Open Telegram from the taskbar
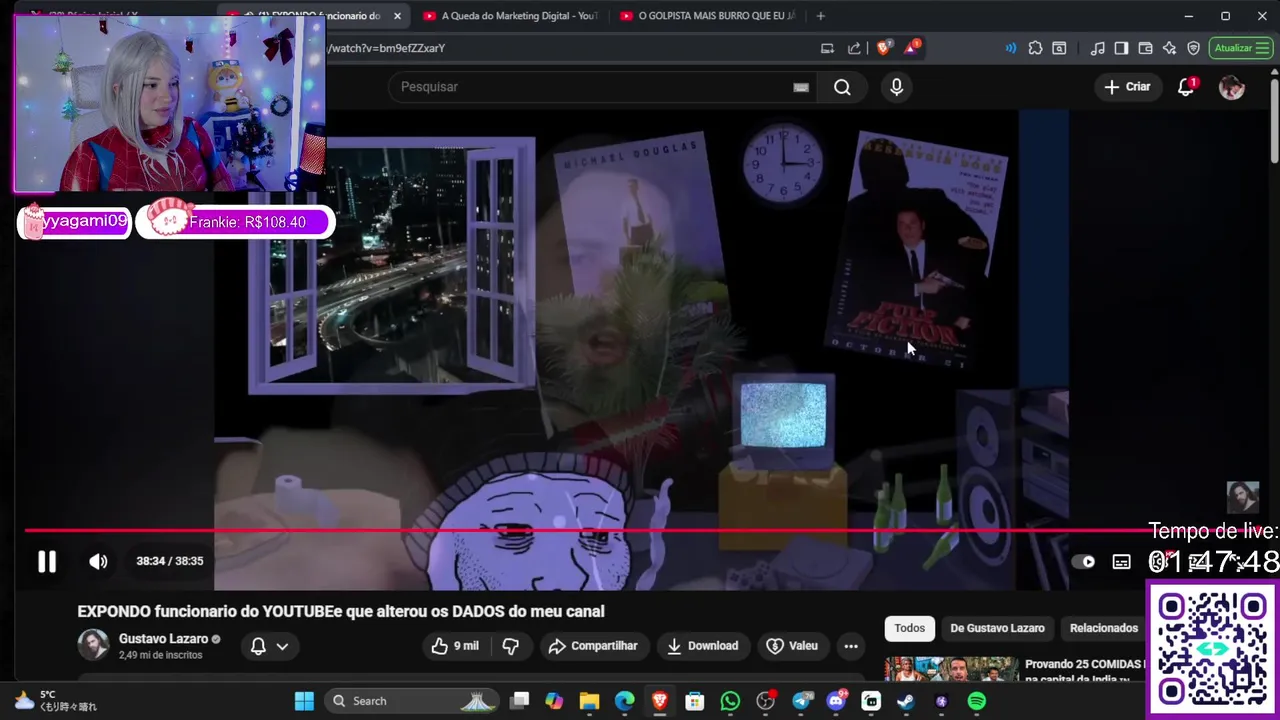Screen dimensions: 1280x720 pyautogui.click(x=802, y=701)
